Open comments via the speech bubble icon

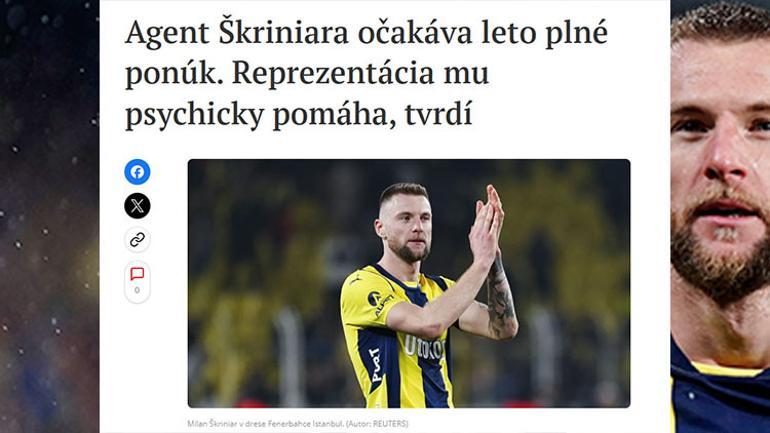click(x=137, y=274)
